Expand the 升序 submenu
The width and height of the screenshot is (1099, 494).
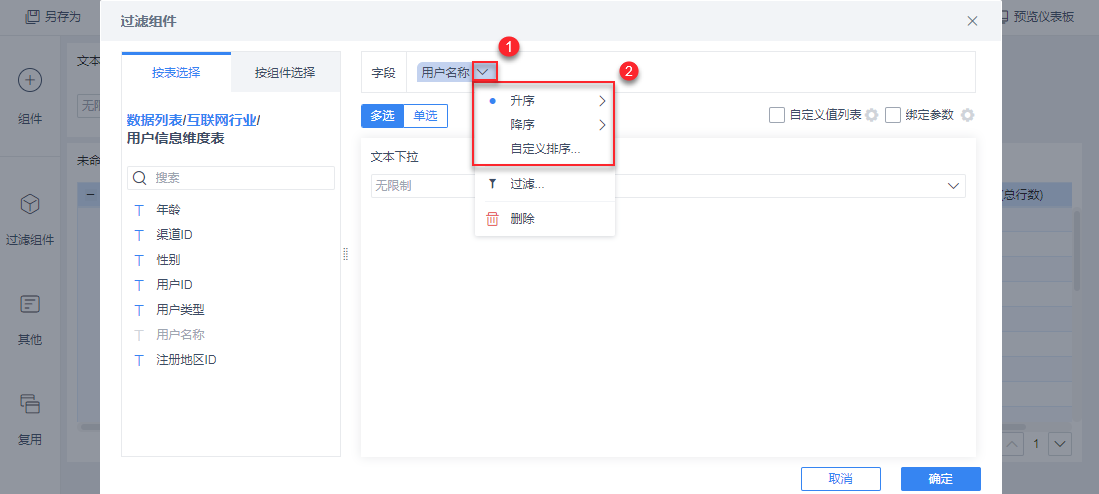coord(602,101)
